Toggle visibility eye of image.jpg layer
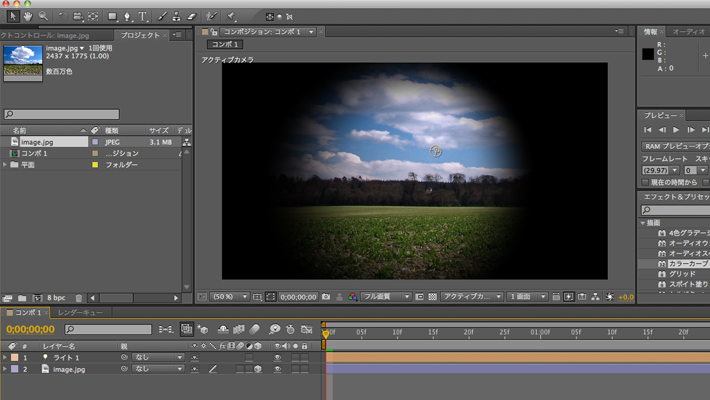Image resolution: width=710 pixels, height=400 pixels. tap(277, 369)
